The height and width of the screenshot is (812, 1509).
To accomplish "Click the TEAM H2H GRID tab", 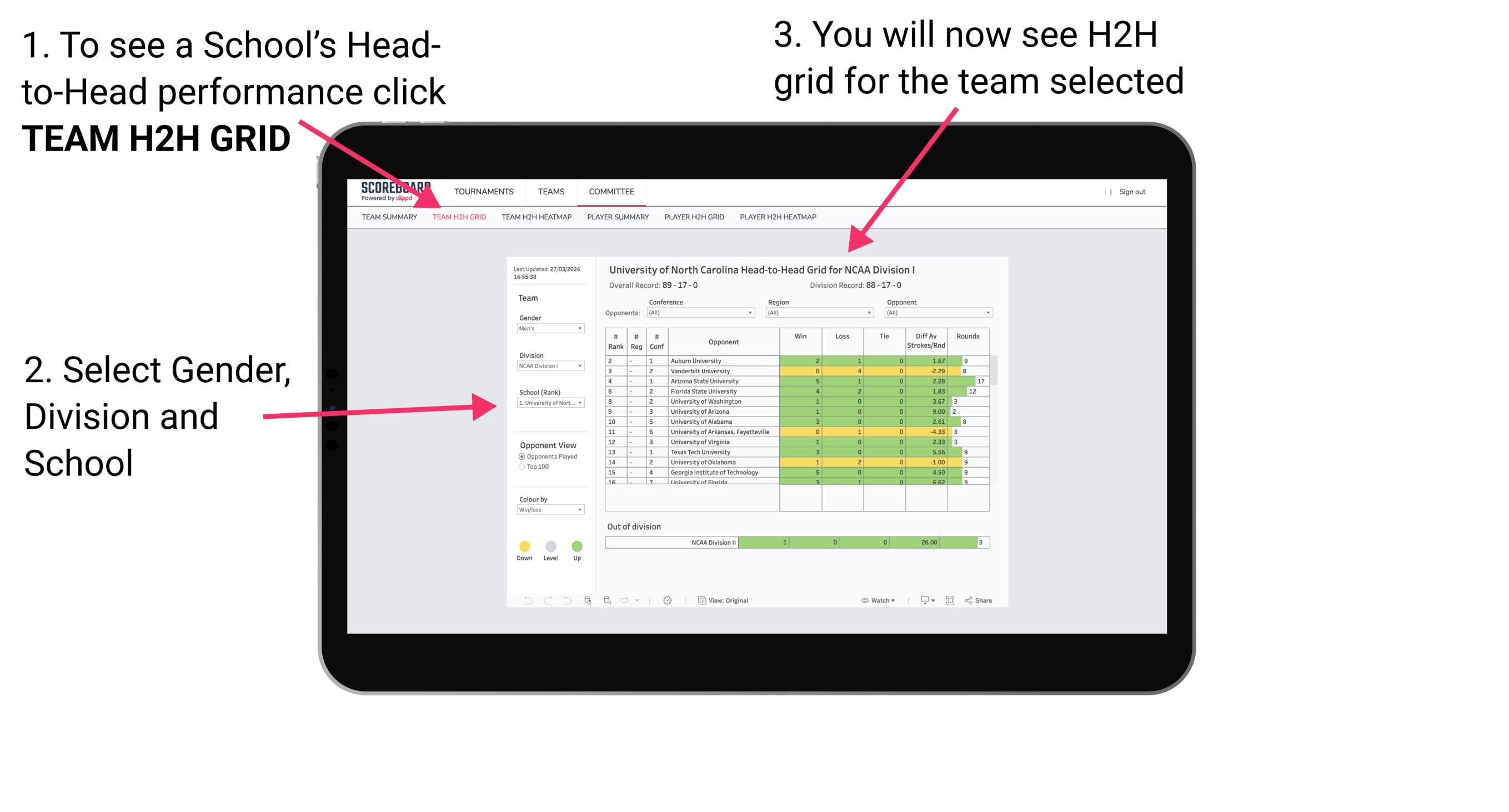I will pyautogui.click(x=461, y=217).
